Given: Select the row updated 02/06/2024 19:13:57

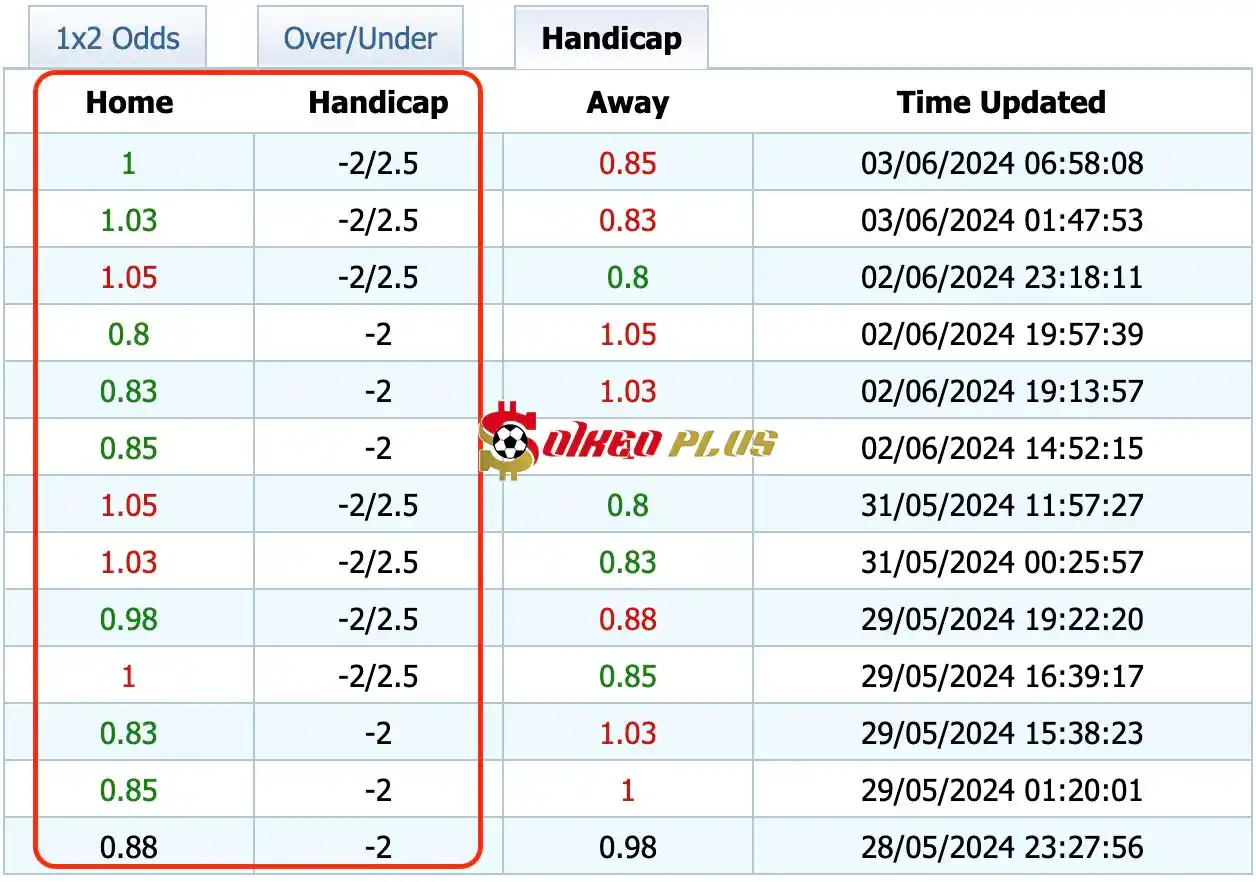Looking at the screenshot, I should coord(1001,391).
